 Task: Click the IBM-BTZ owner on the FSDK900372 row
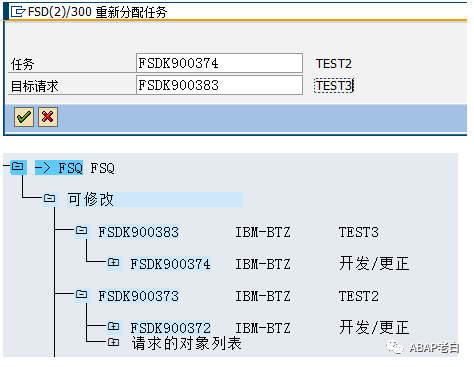263,328
